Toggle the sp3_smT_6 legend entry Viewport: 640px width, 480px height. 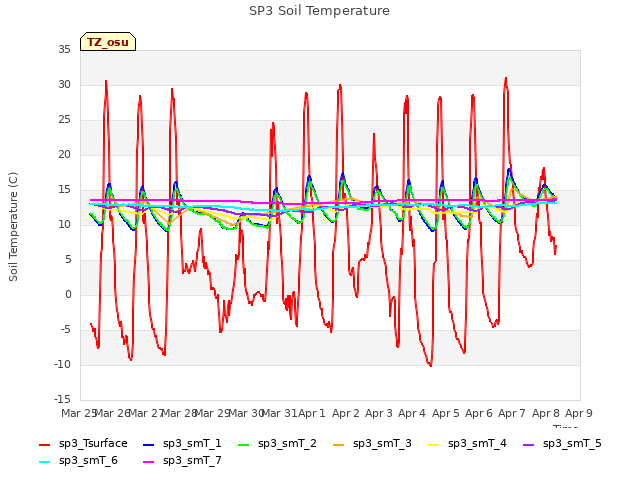coord(78,461)
